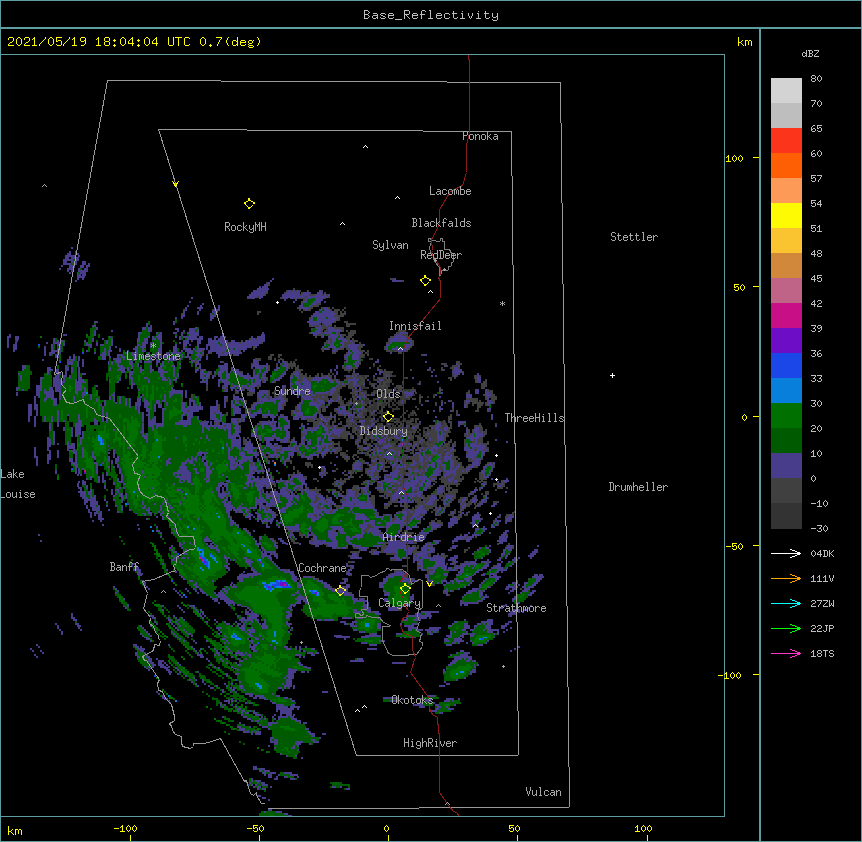Image resolution: width=862 pixels, height=842 pixels.
Task: Click the Limestone label
Action: (153, 356)
